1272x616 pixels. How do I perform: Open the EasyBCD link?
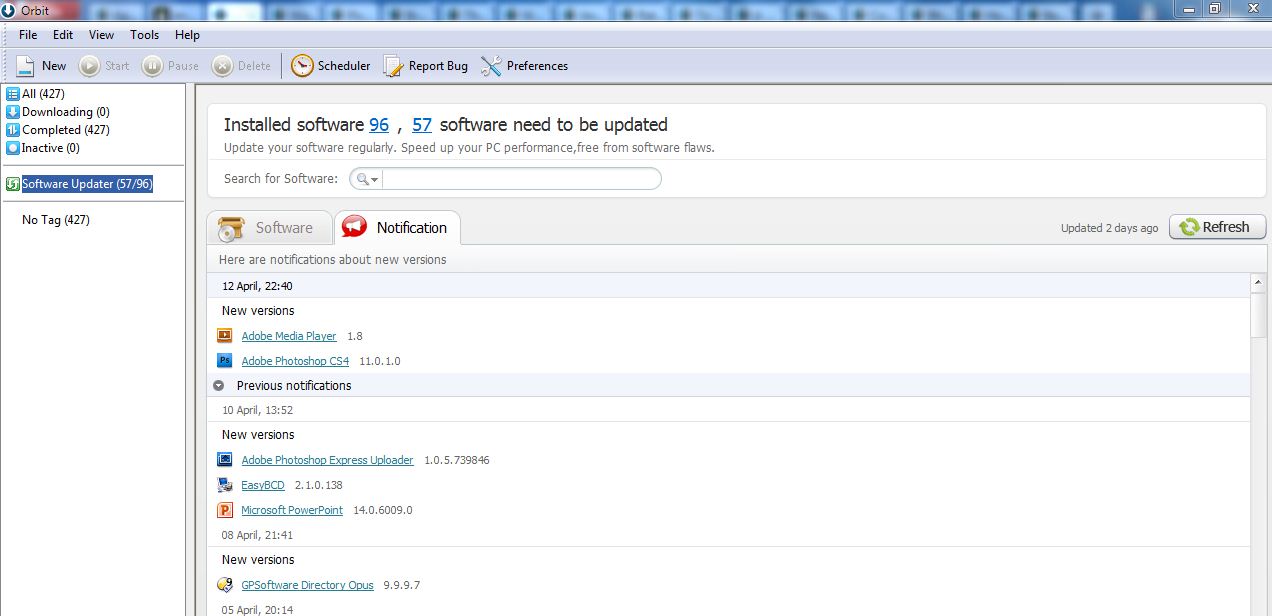(x=263, y=485)
